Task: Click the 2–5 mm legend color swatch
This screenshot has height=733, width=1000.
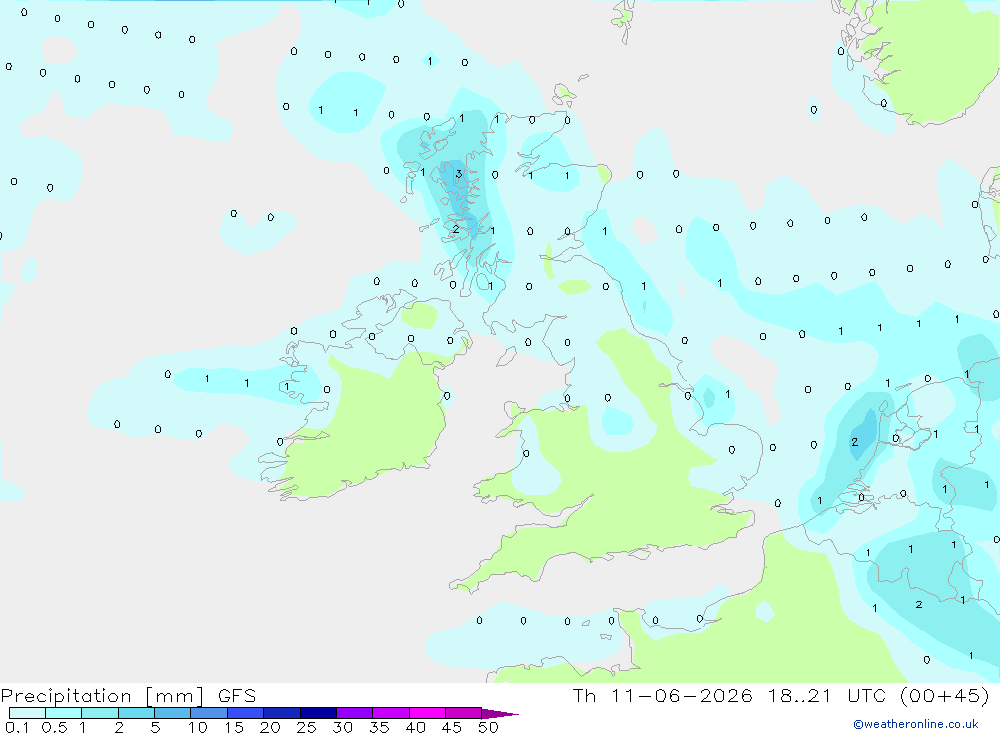Action: [x=136, y=713]
